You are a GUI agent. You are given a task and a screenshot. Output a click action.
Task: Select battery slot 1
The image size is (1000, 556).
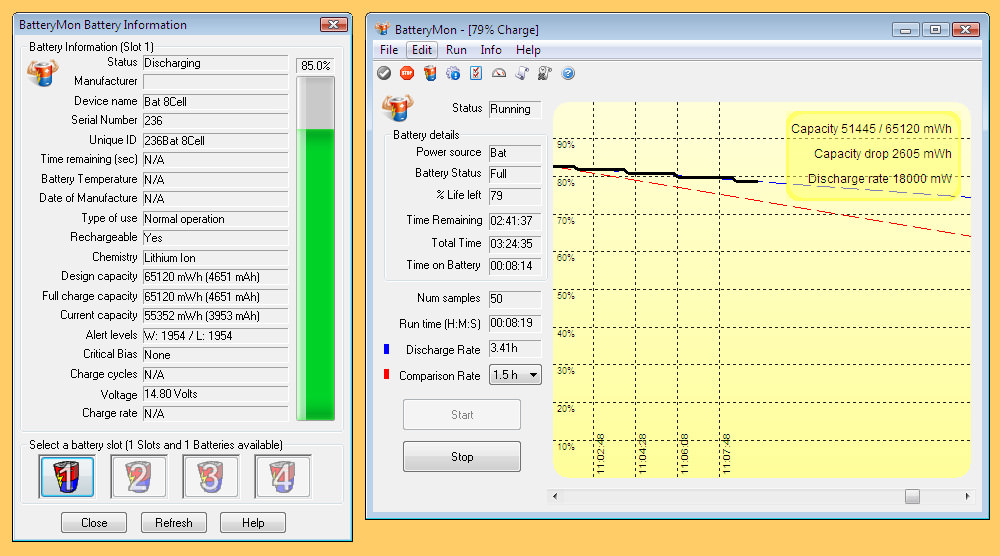point(67,477)
